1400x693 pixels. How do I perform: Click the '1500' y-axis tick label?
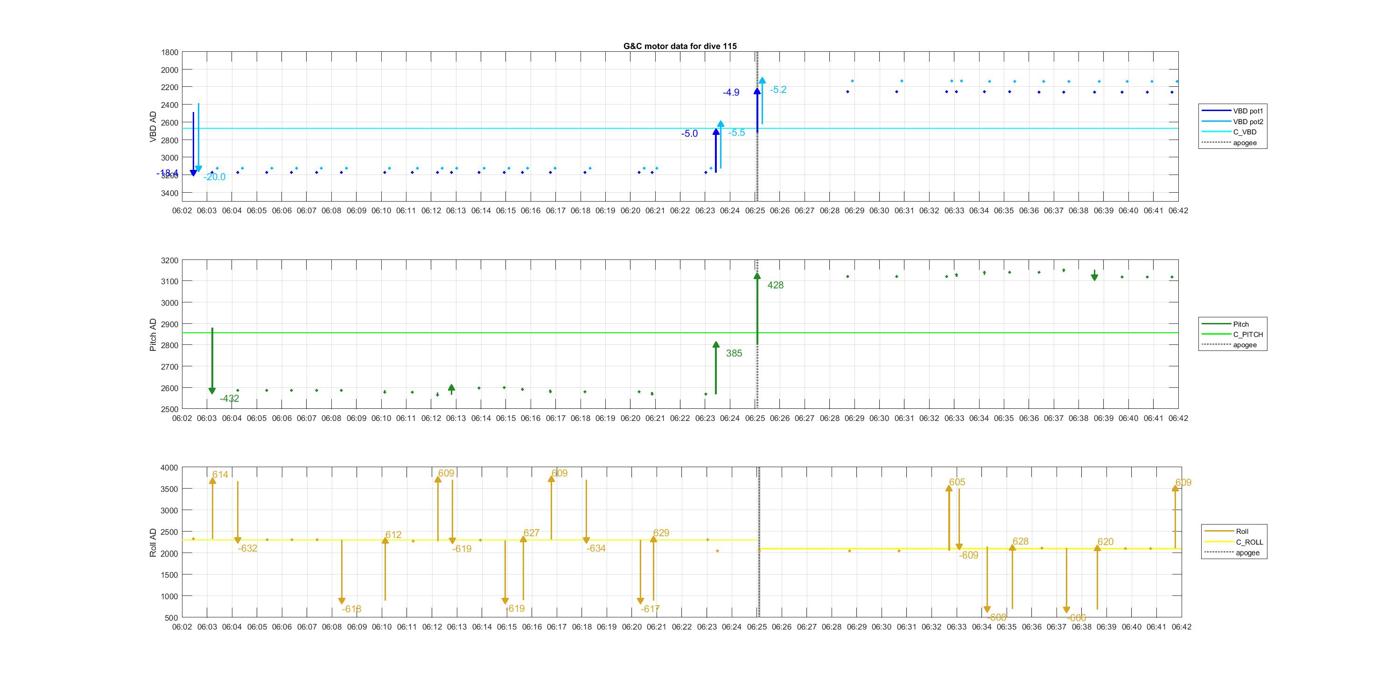pos(170,575)
